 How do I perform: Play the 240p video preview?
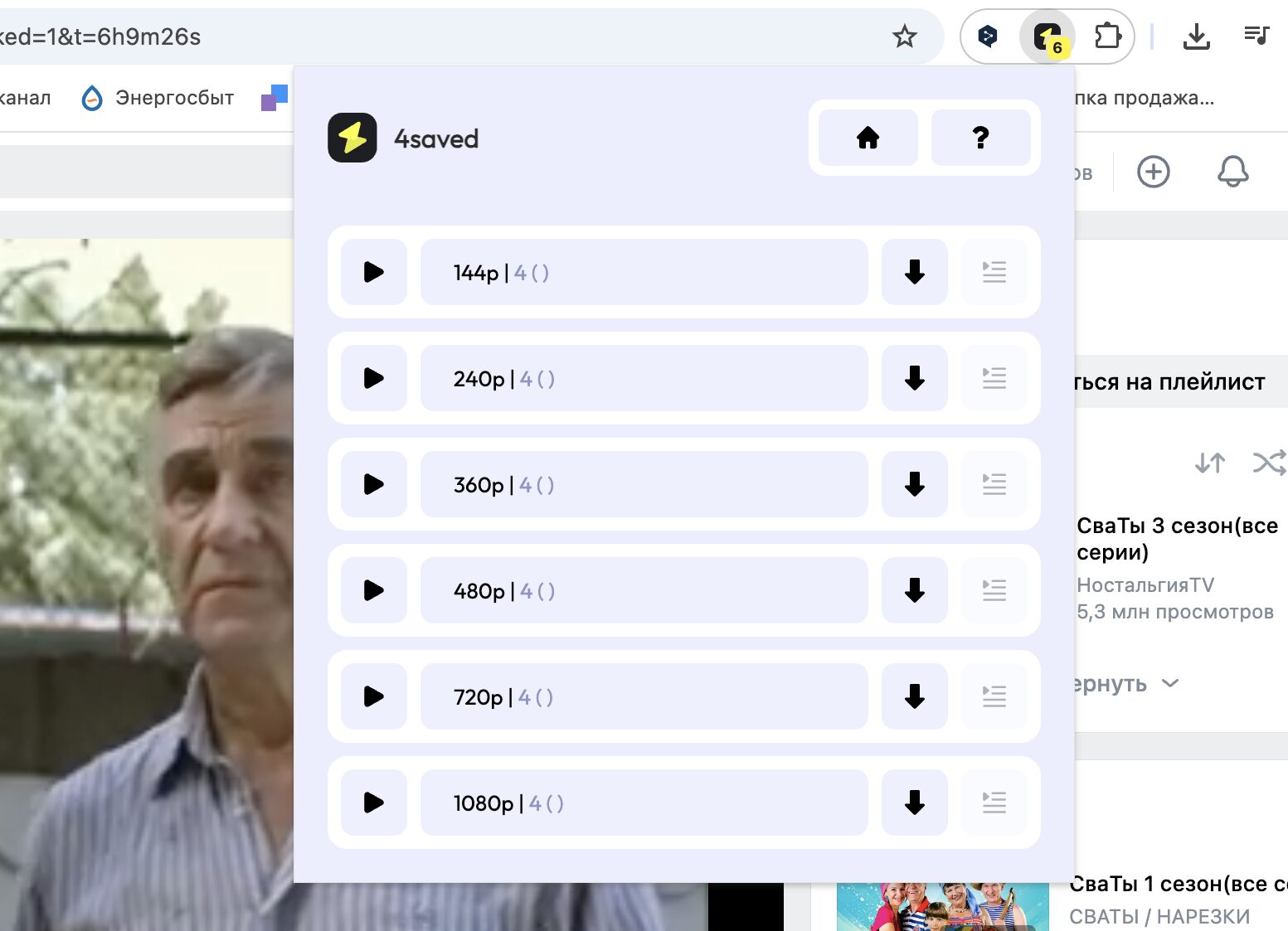(x=374, y=378)
